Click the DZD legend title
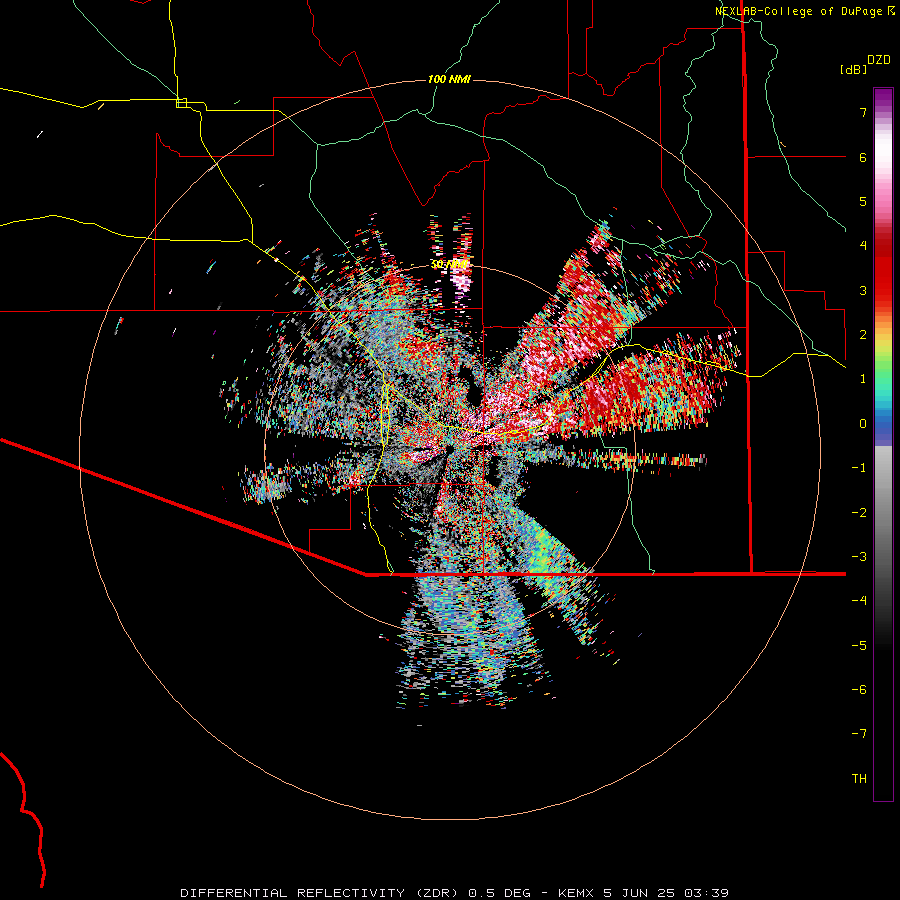The image size is (900, 900). (878, 60)
